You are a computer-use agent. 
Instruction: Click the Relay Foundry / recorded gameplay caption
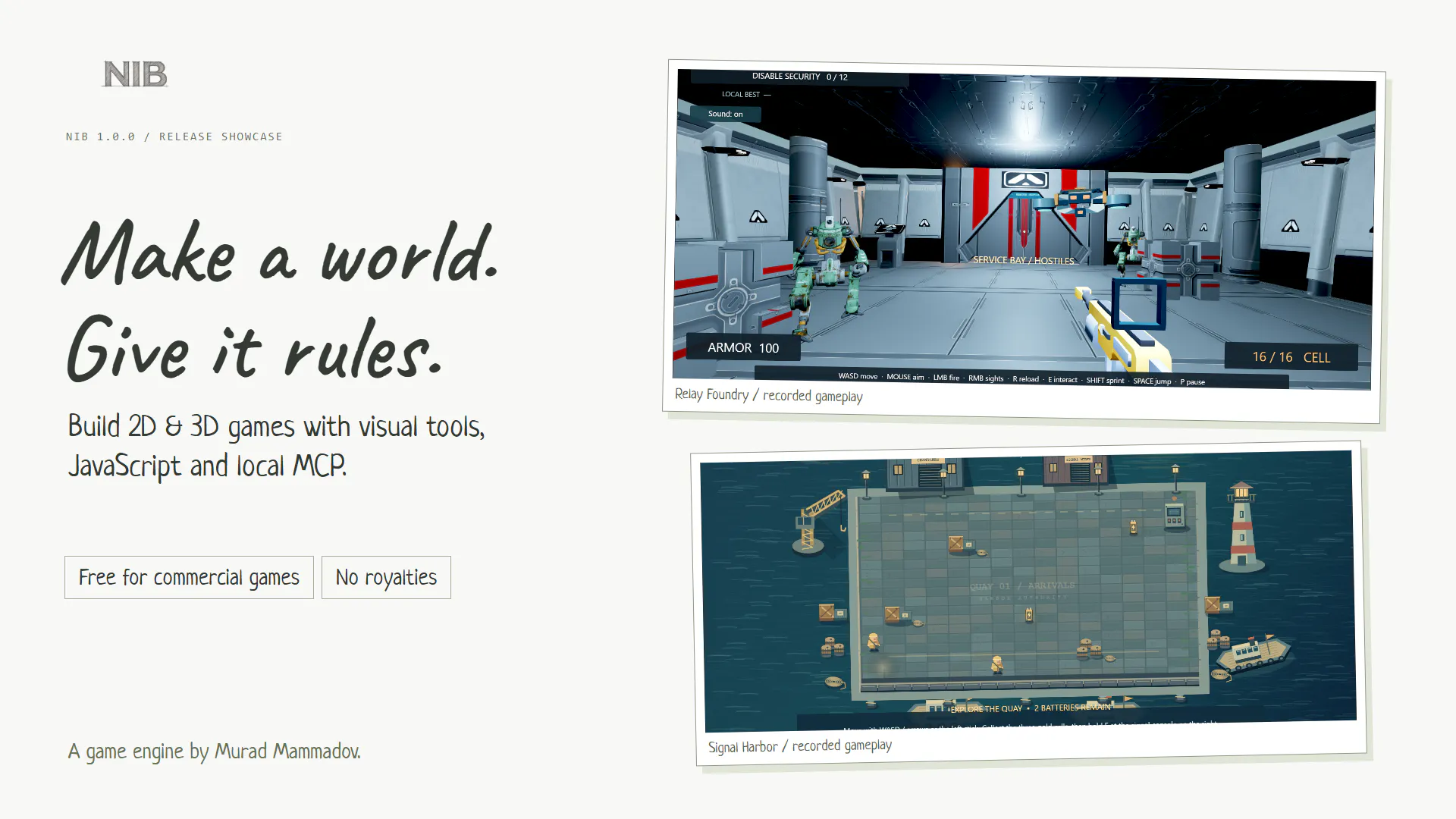[768, 395]
